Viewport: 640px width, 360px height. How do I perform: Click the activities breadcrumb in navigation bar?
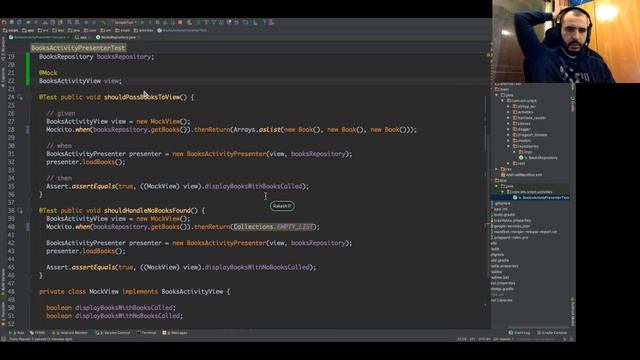coord(143,30)
